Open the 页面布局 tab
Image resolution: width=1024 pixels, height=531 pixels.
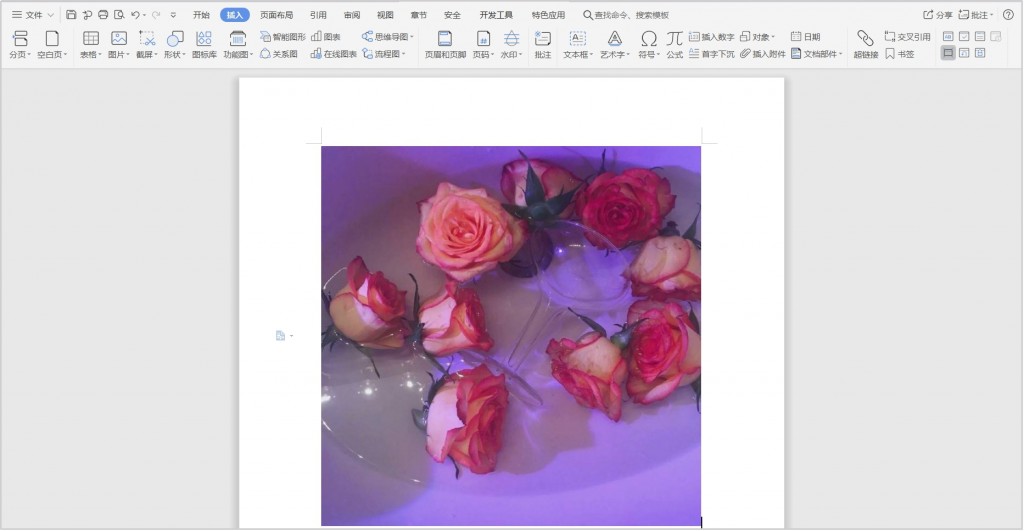point(276,14)
